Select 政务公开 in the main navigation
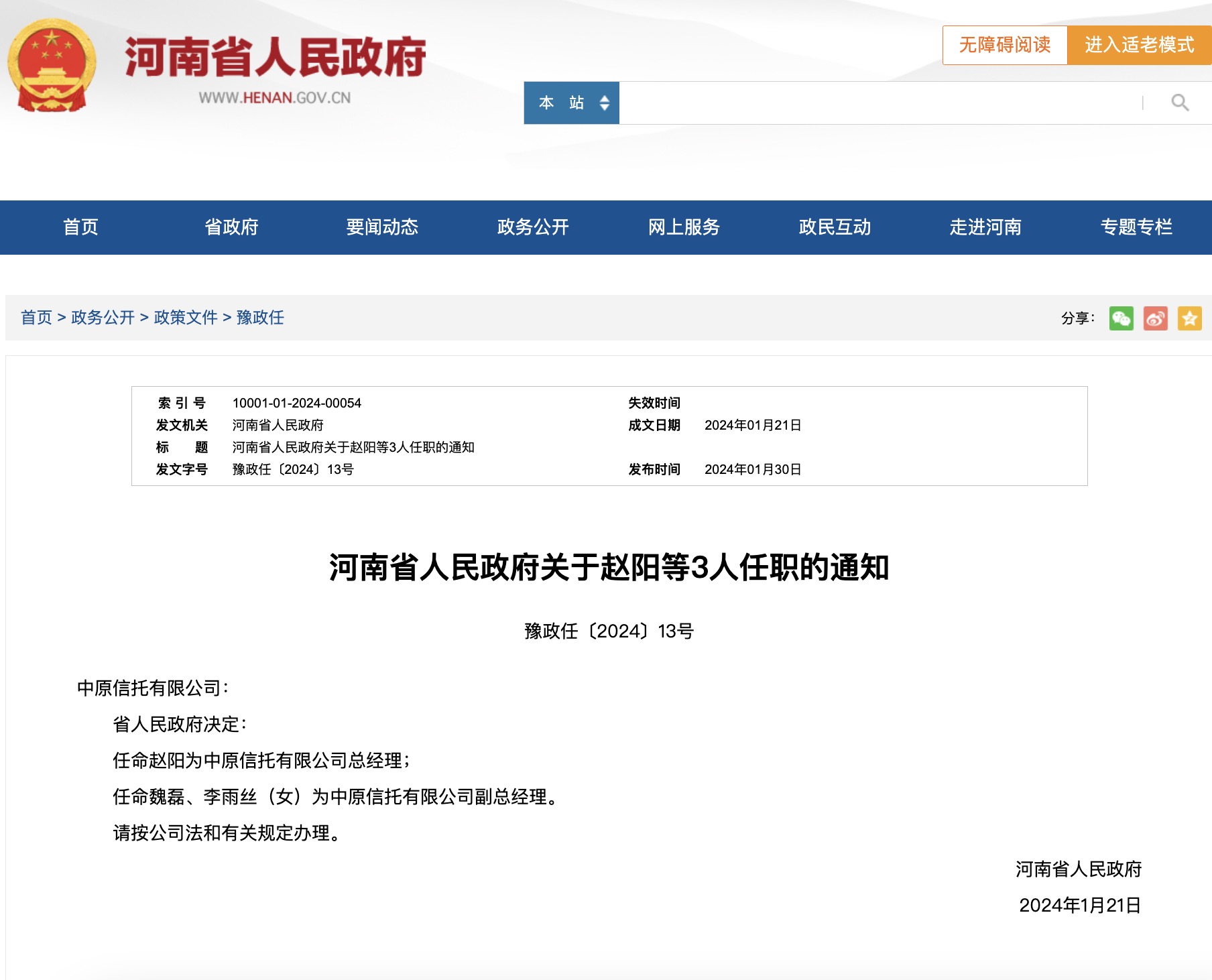 tap(533, 227)
